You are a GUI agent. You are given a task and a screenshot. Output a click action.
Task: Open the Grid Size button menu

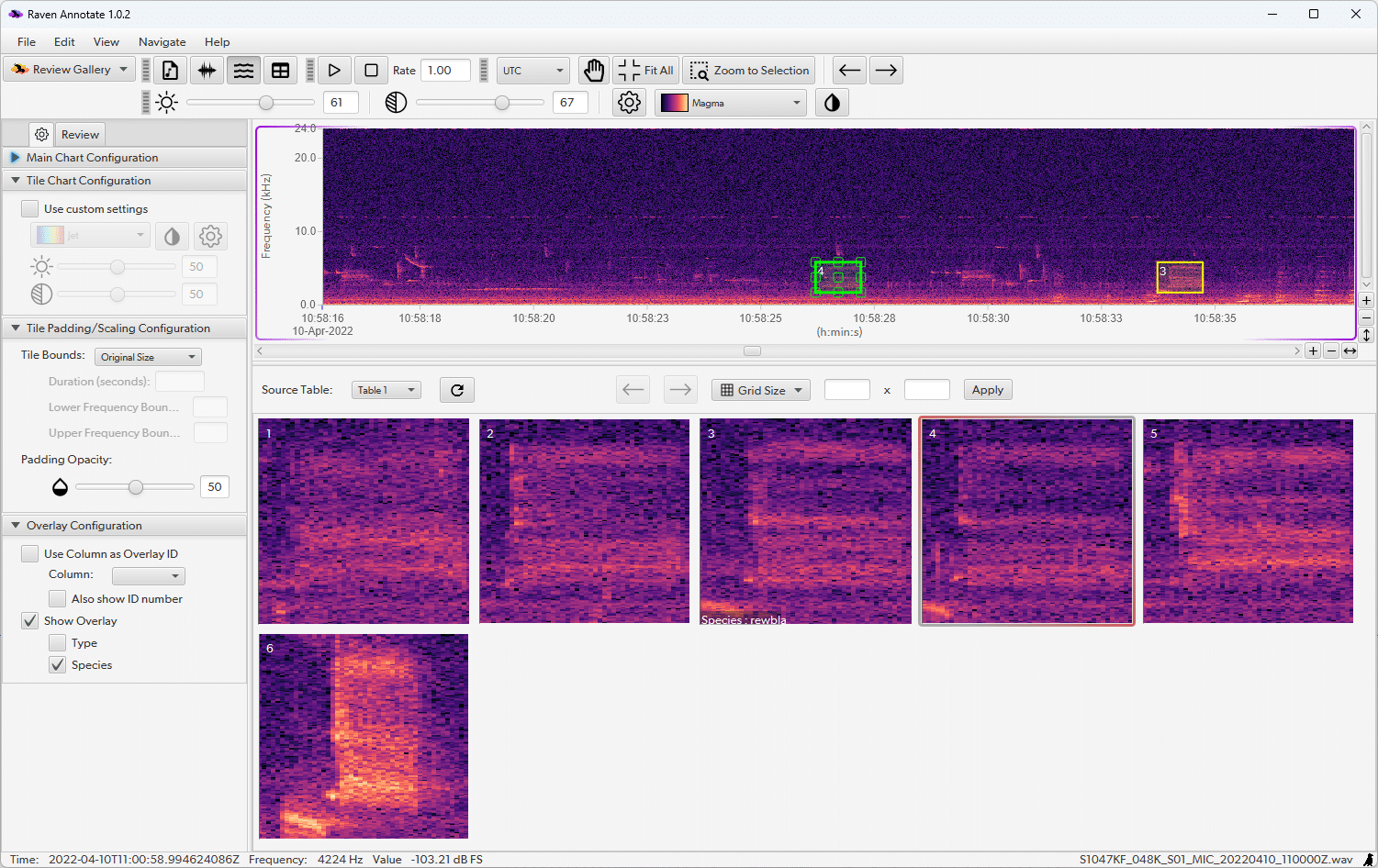[x=761, y=390]
